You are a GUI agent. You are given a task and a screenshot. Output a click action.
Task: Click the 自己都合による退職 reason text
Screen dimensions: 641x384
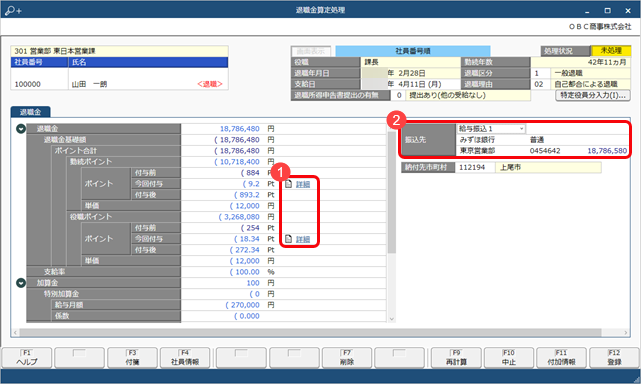click(586, 84)
